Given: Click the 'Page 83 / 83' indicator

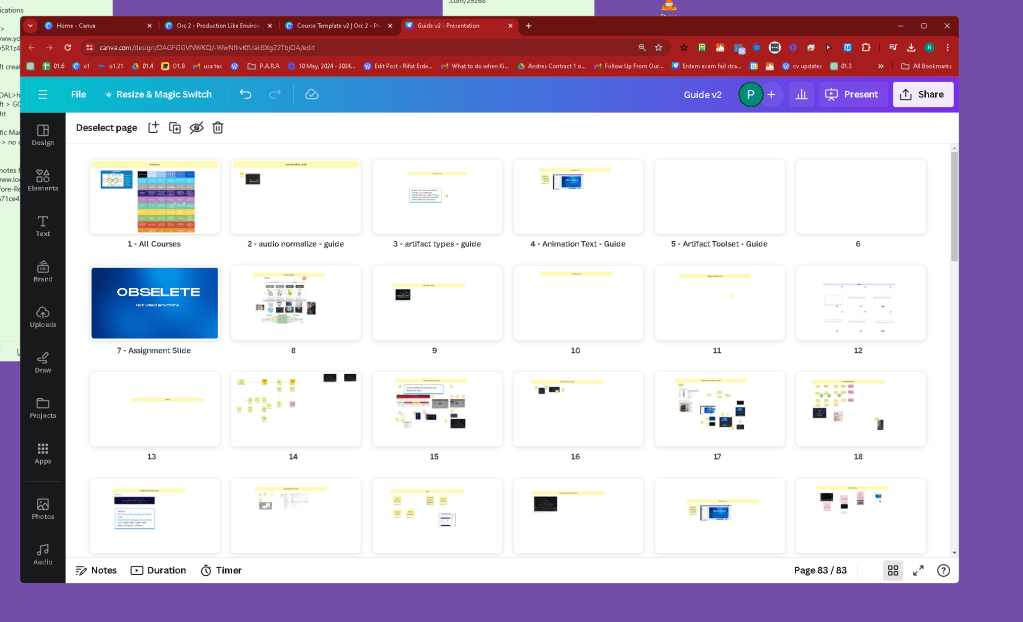Looking at the screenshot, I should (820, 570).
